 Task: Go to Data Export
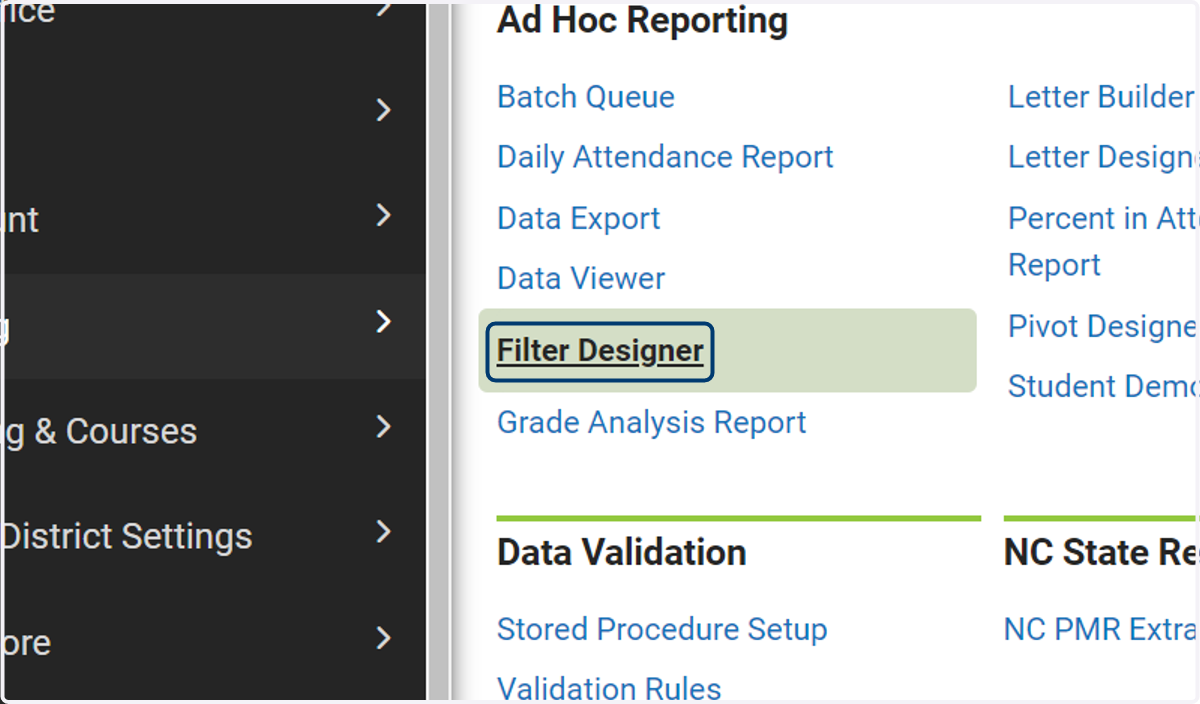pos(579,218)
